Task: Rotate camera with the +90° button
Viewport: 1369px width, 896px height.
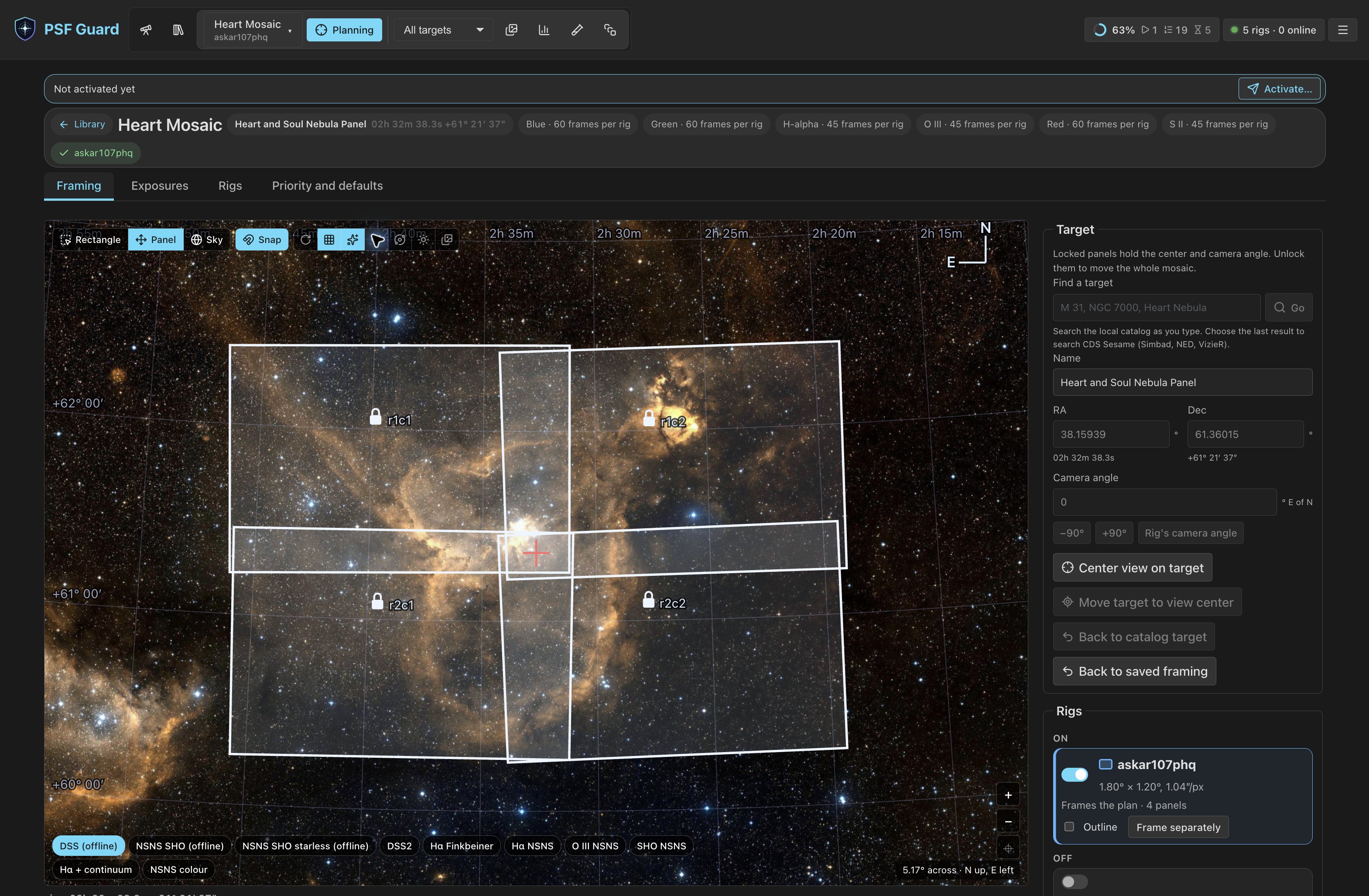Action: (1114, 533)
